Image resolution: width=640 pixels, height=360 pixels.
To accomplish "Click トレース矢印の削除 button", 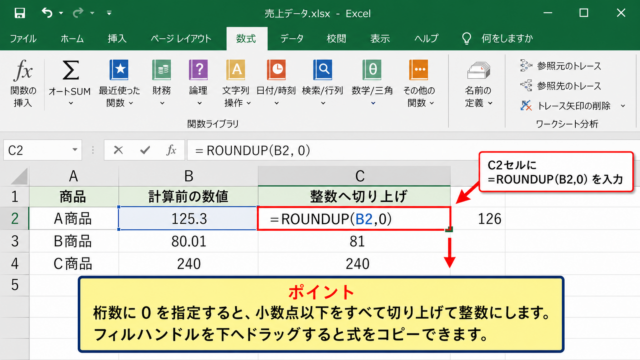I will tap(566, 106).
